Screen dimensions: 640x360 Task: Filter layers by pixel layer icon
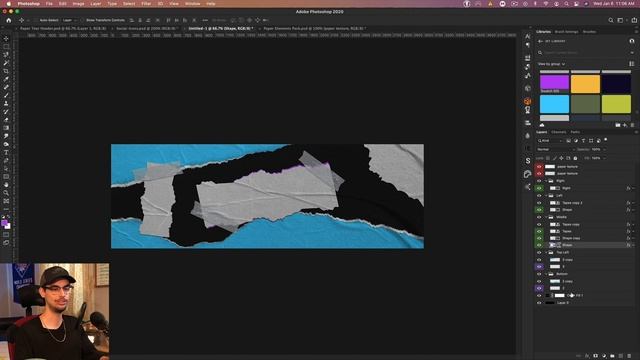(x=568, y=140)
